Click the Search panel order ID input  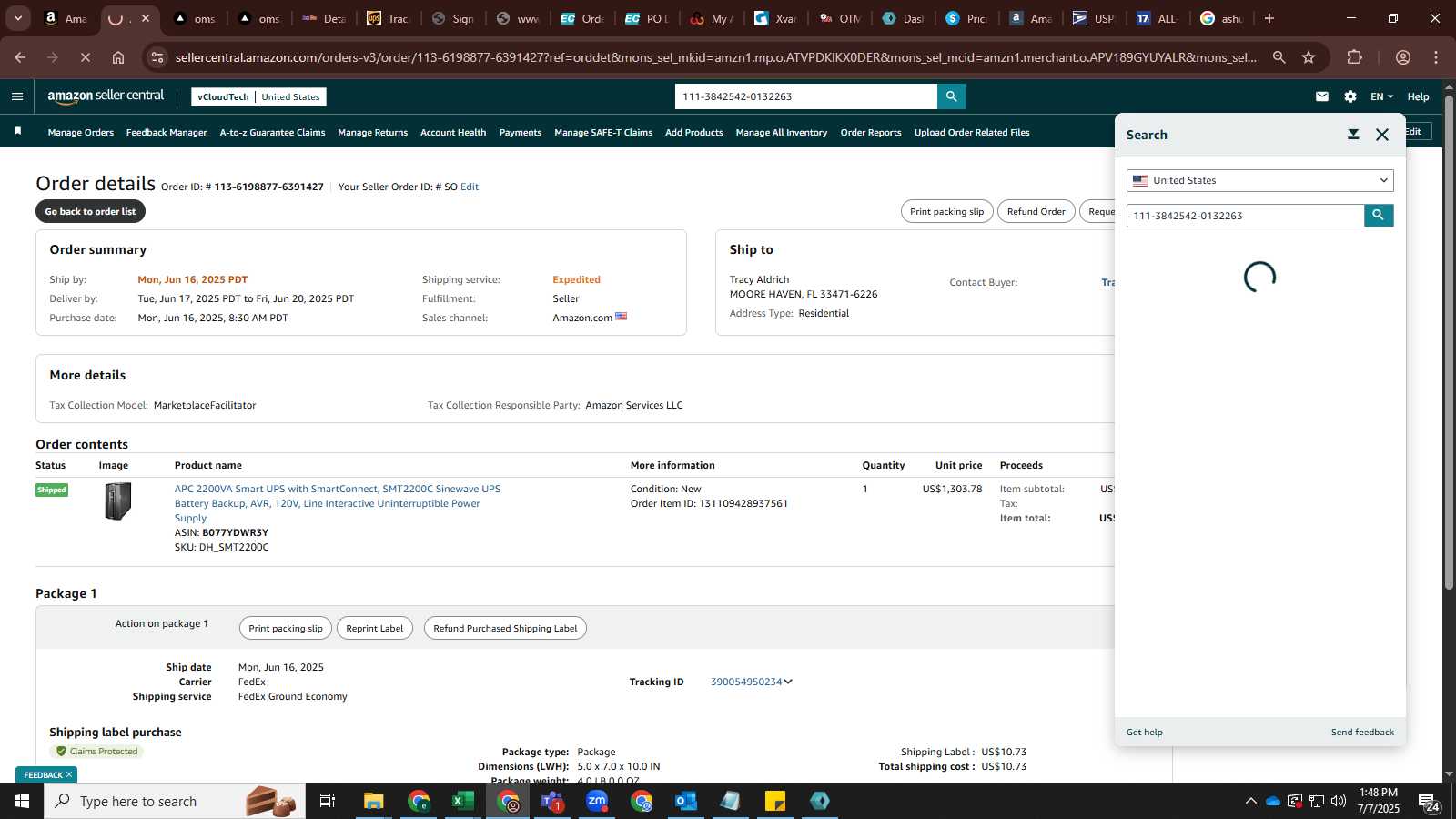1245,216
